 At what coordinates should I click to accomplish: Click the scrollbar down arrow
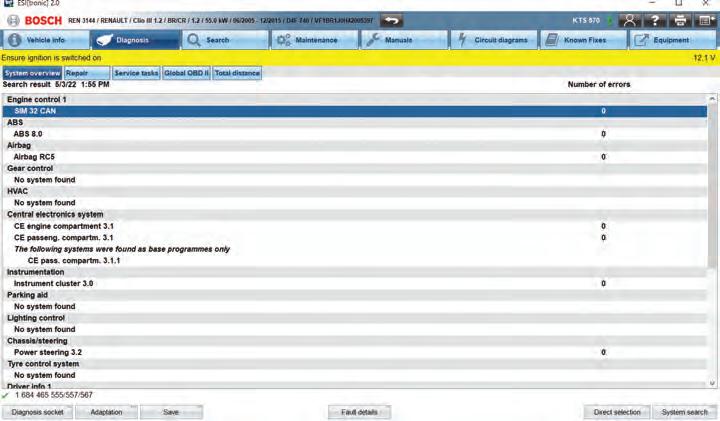tap(712, 383)
